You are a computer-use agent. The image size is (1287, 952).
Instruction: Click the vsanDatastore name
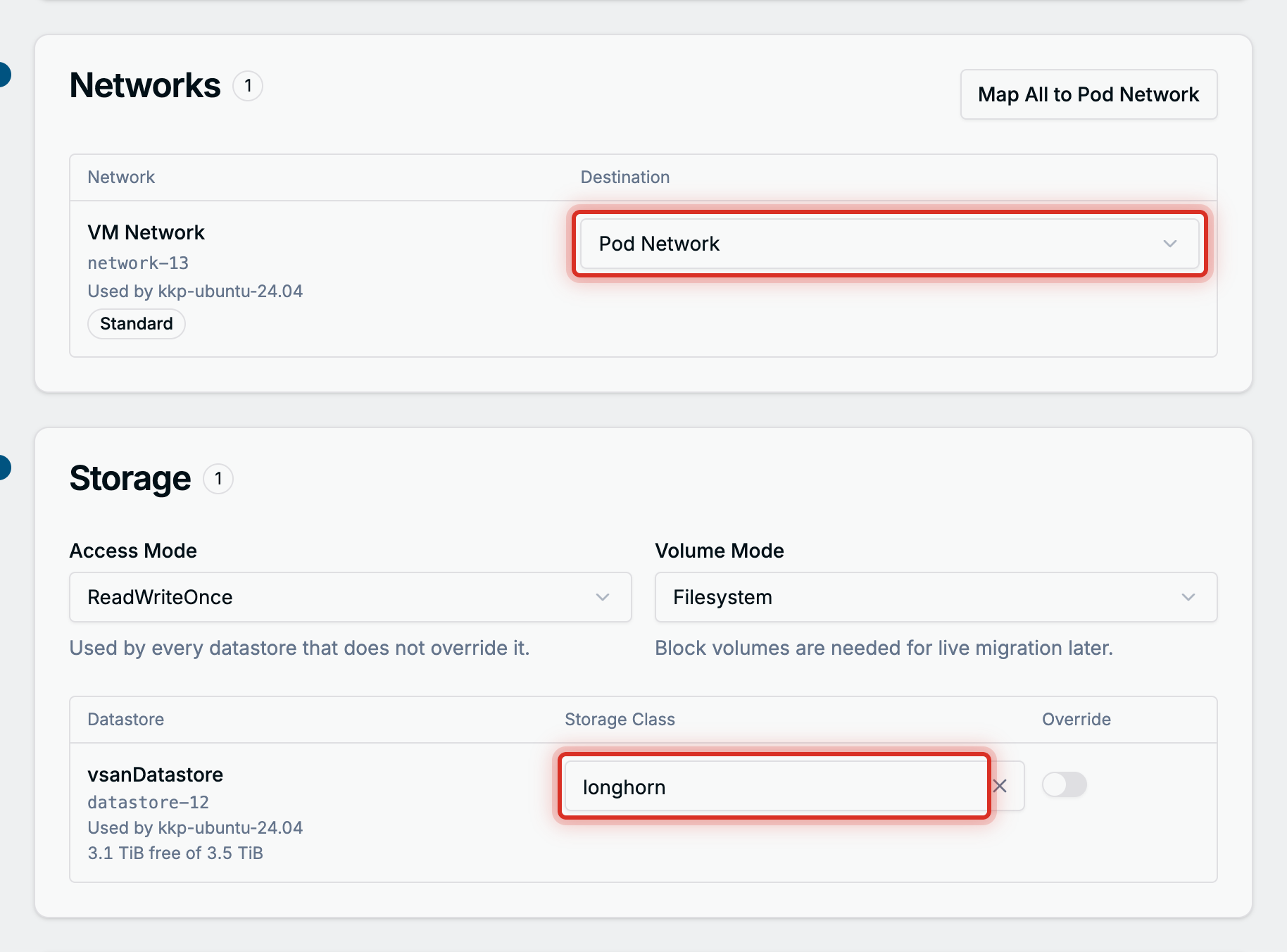click(x=155, y=775)
